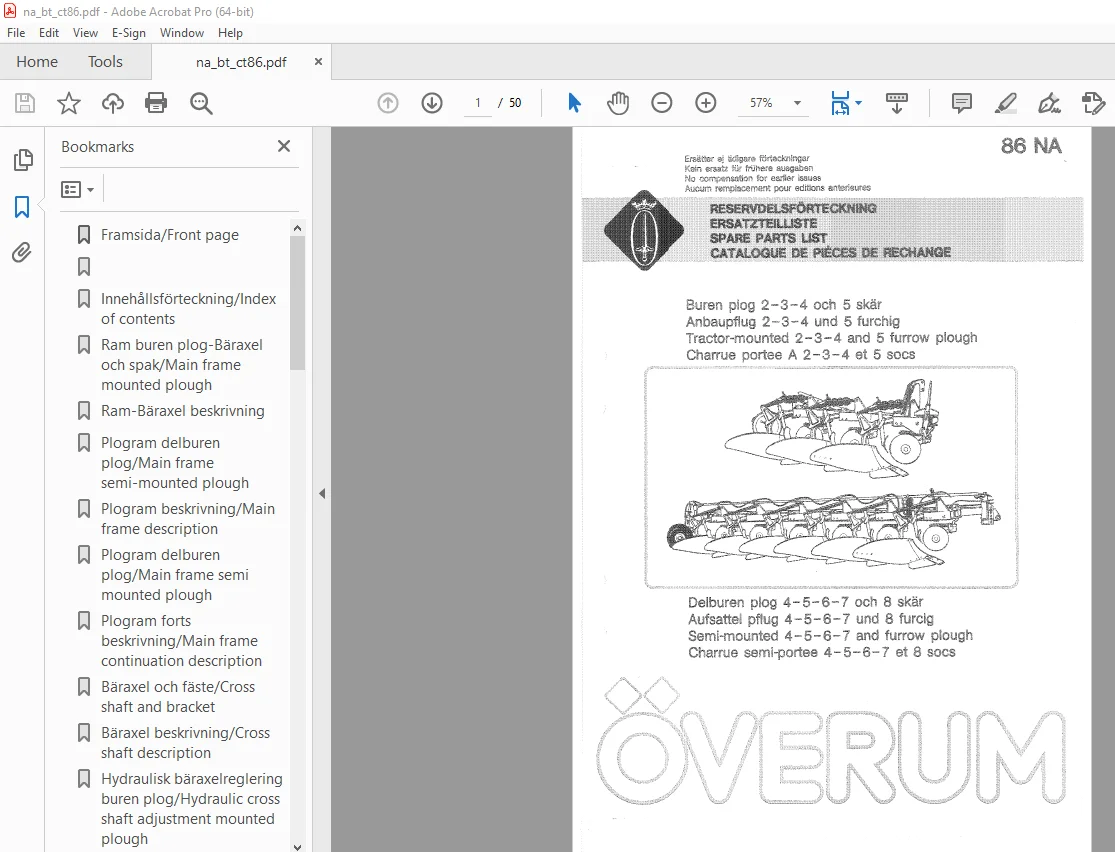Collapse the navigation pane arrow
This screenshot has width=1115, height=852.
click(322, 493)
